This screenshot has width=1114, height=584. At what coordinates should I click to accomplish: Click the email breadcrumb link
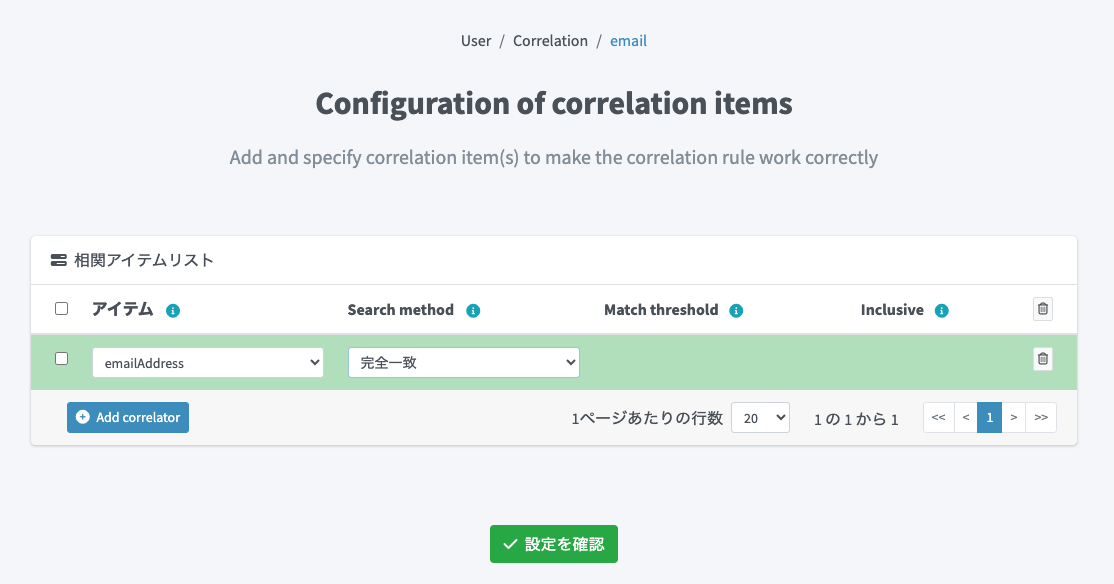click(x=629, y=41)
